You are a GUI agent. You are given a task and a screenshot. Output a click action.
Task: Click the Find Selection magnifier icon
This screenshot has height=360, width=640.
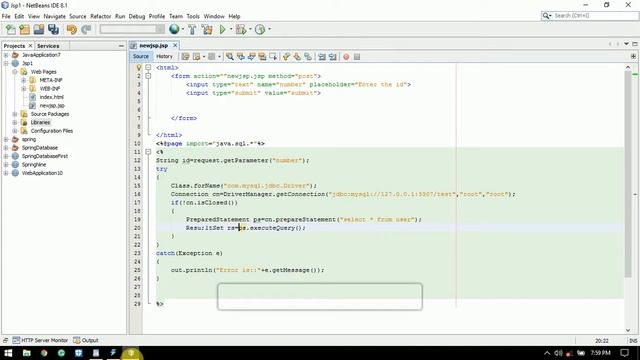coord(230,57)
